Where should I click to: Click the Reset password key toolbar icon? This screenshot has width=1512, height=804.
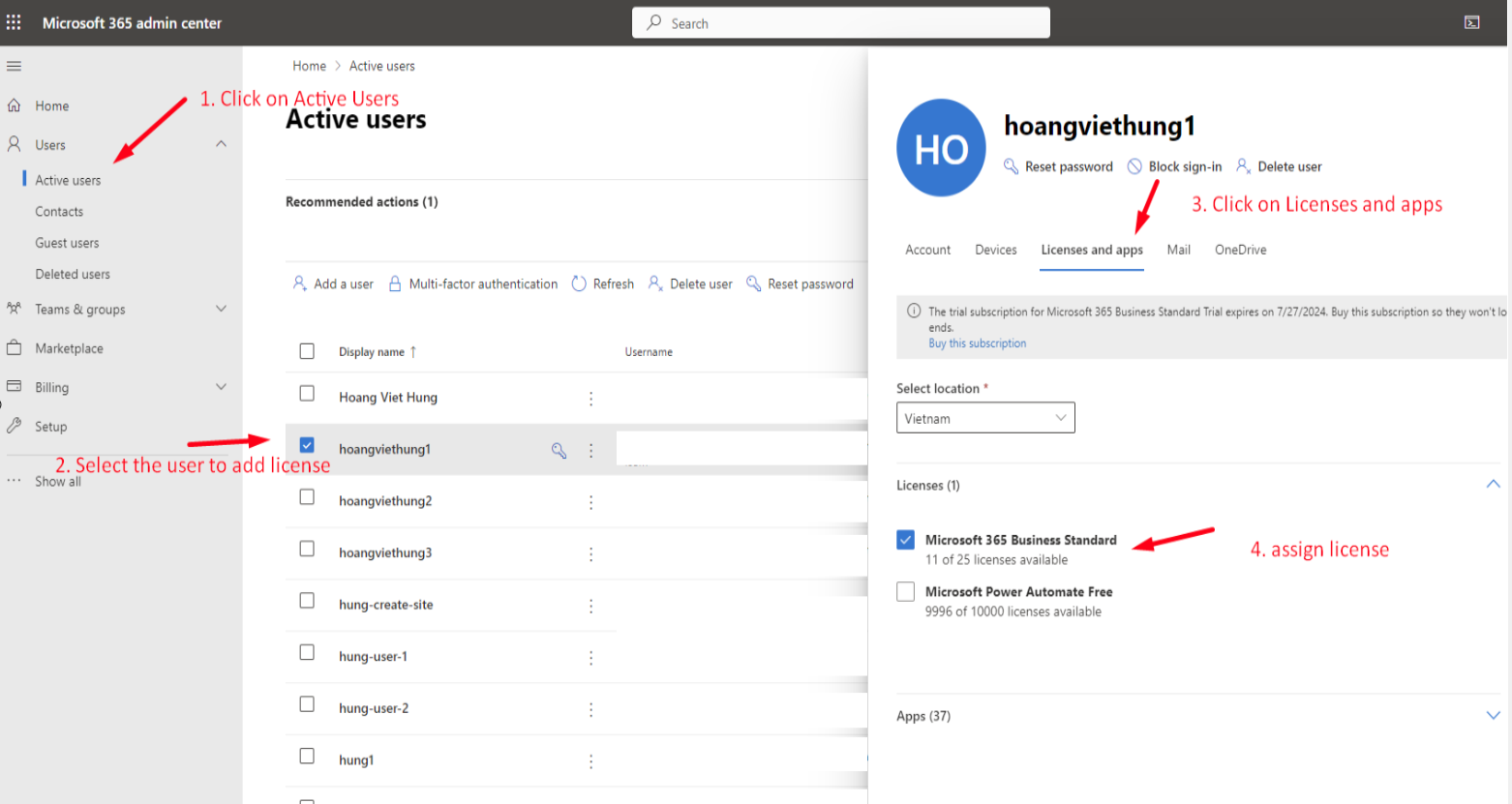(x=753, y=283)
